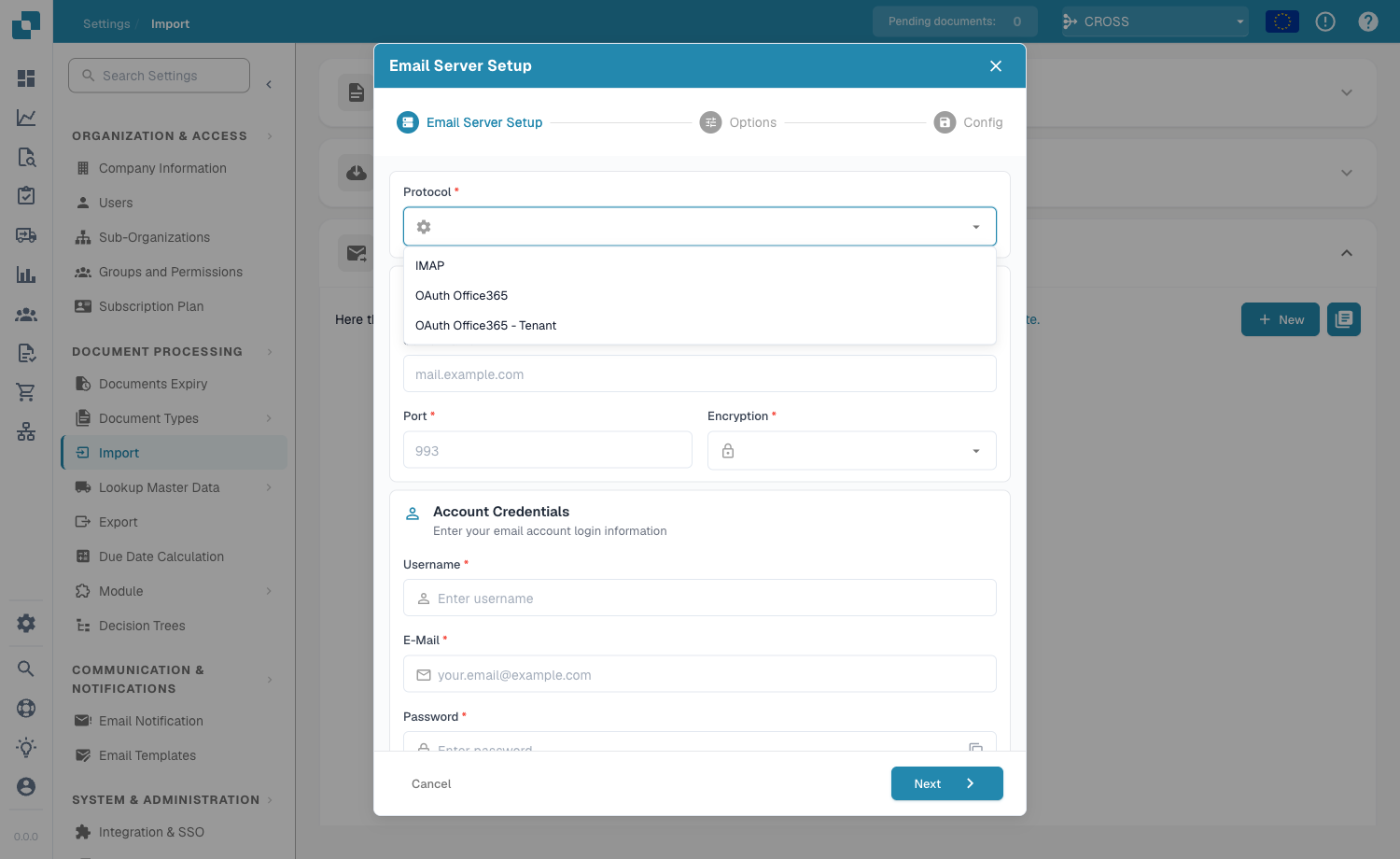Collapse the settings sidebar chevron
This screenshot has width=1400, height=859.
269,84
